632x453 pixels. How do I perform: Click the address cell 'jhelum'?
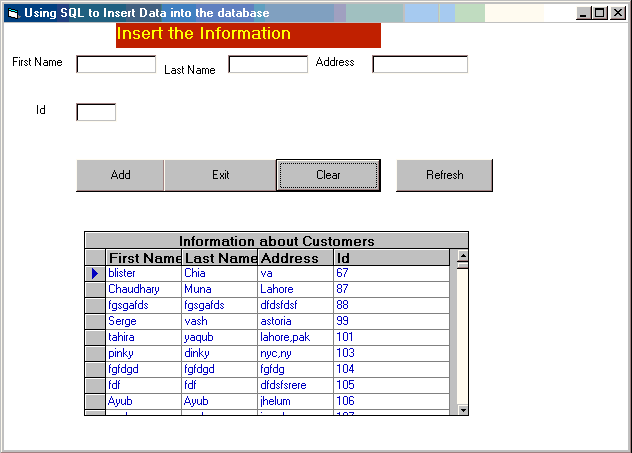pyautogui.click(x=295, y=401)
